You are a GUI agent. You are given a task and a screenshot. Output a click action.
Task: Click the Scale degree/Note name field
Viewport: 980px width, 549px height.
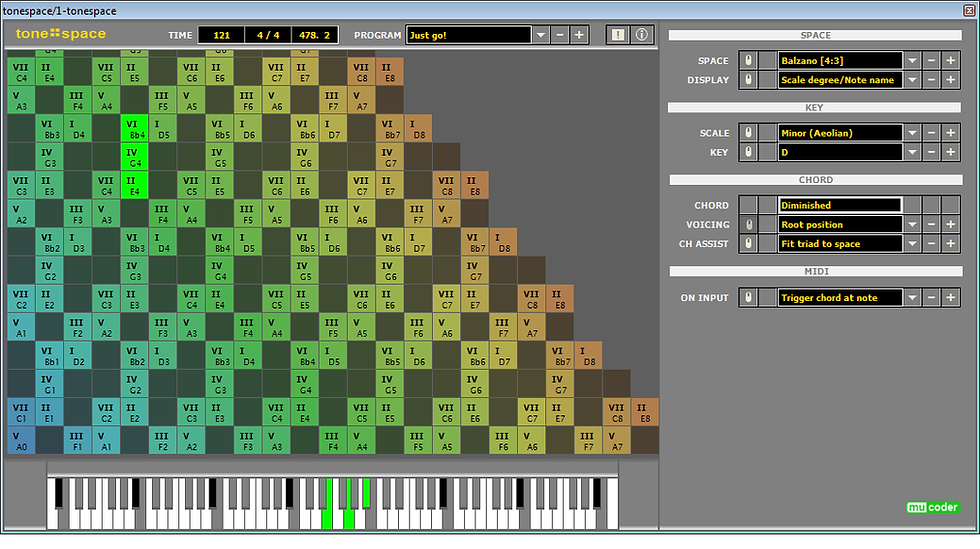coord(840,80)
